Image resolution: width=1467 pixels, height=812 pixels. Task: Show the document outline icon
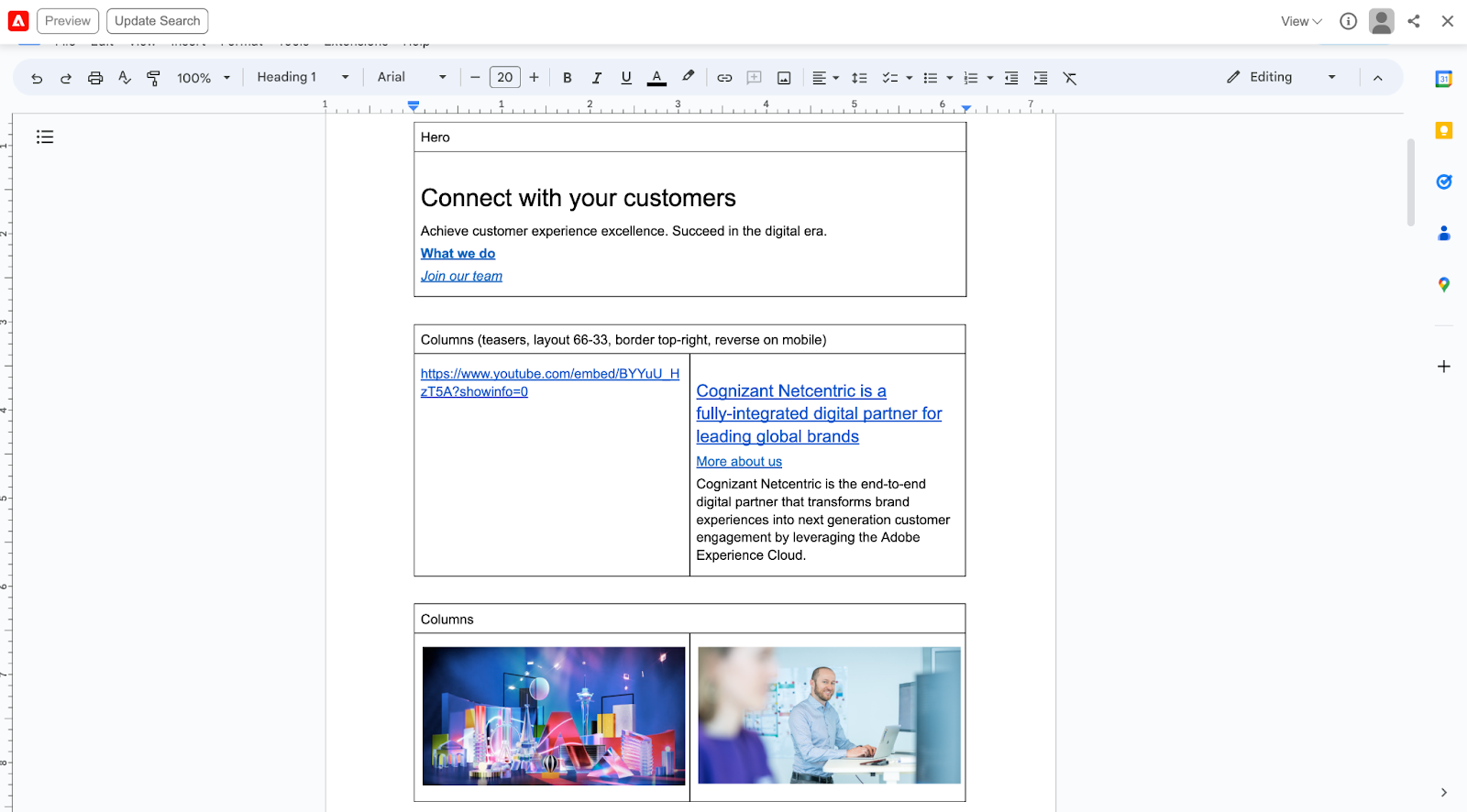[x=45, y=137]
